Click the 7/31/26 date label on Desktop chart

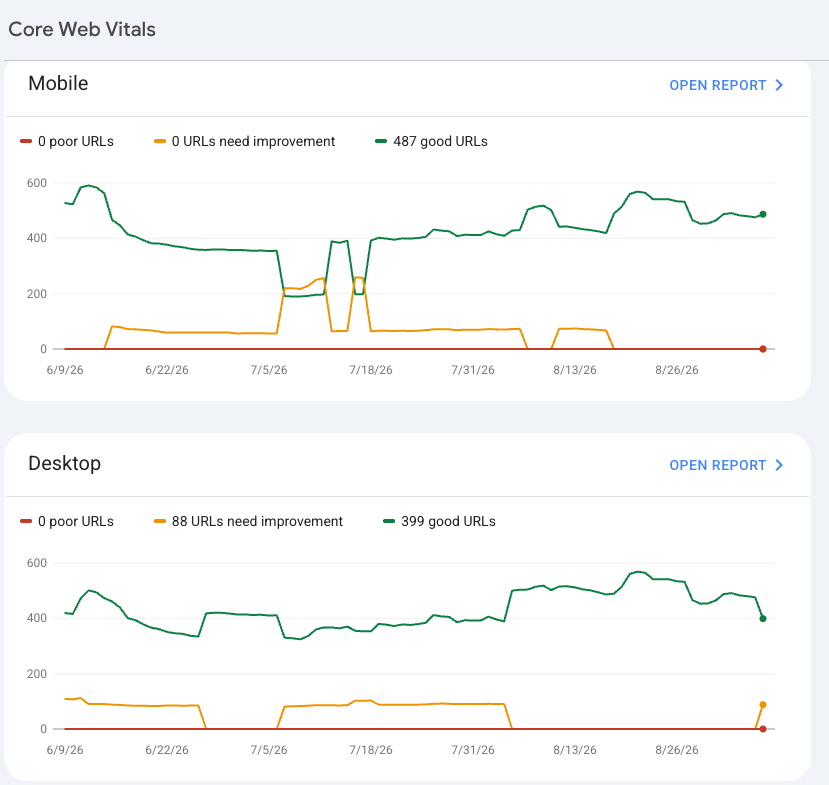coord(473,750)
